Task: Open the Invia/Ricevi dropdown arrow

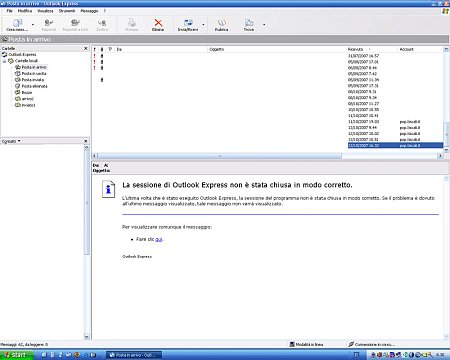Action: pyautogui.click(x=203, y=25)
